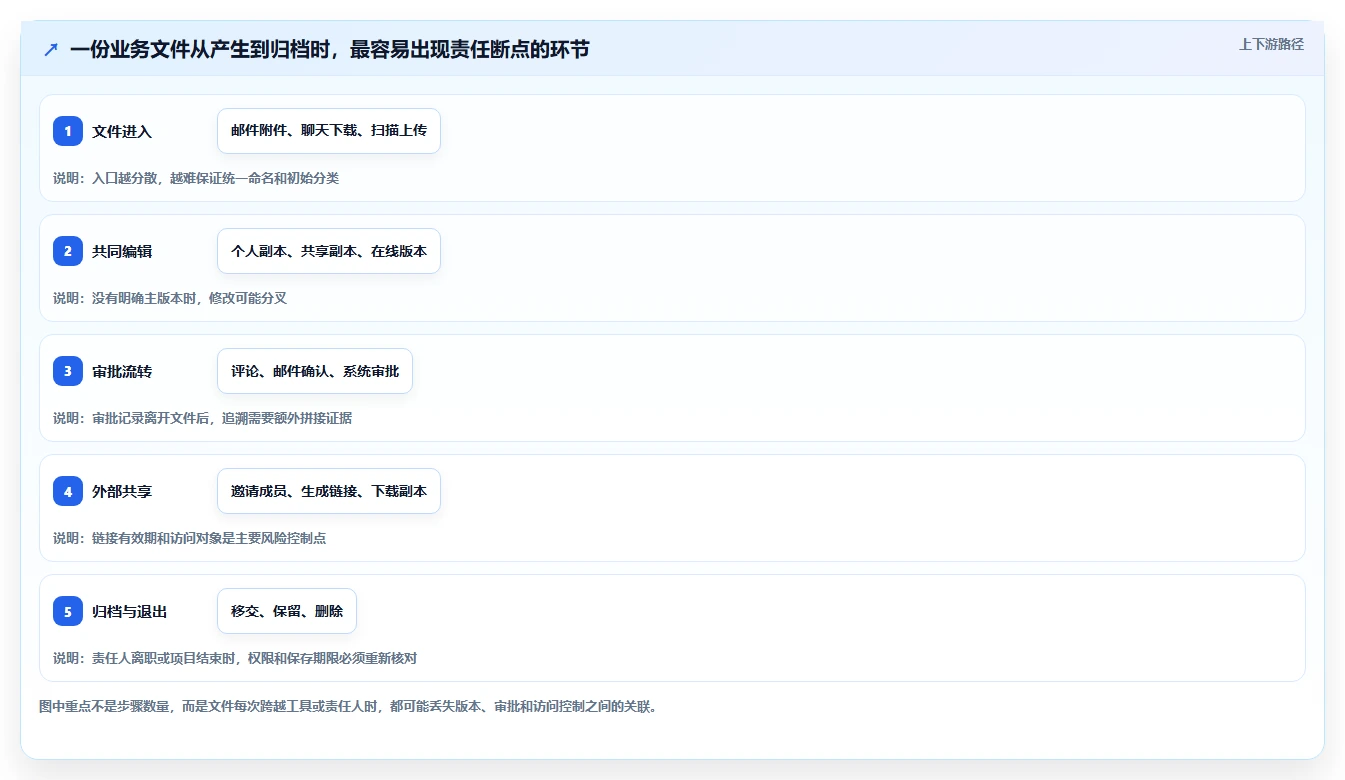Screen dimensions: 1345x780
Task: Click the footer text 图中重点不是步骤数量
Action: [x=348, y=706]
